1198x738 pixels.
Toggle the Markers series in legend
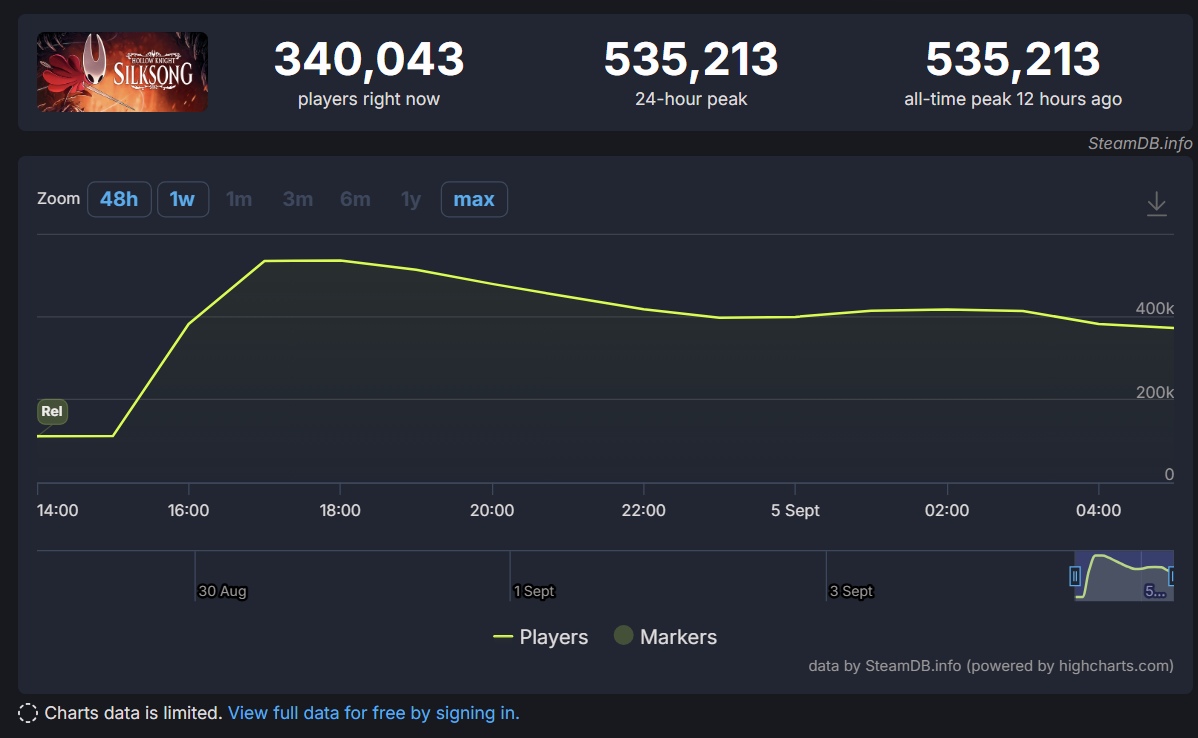click(x=665, y=636)
